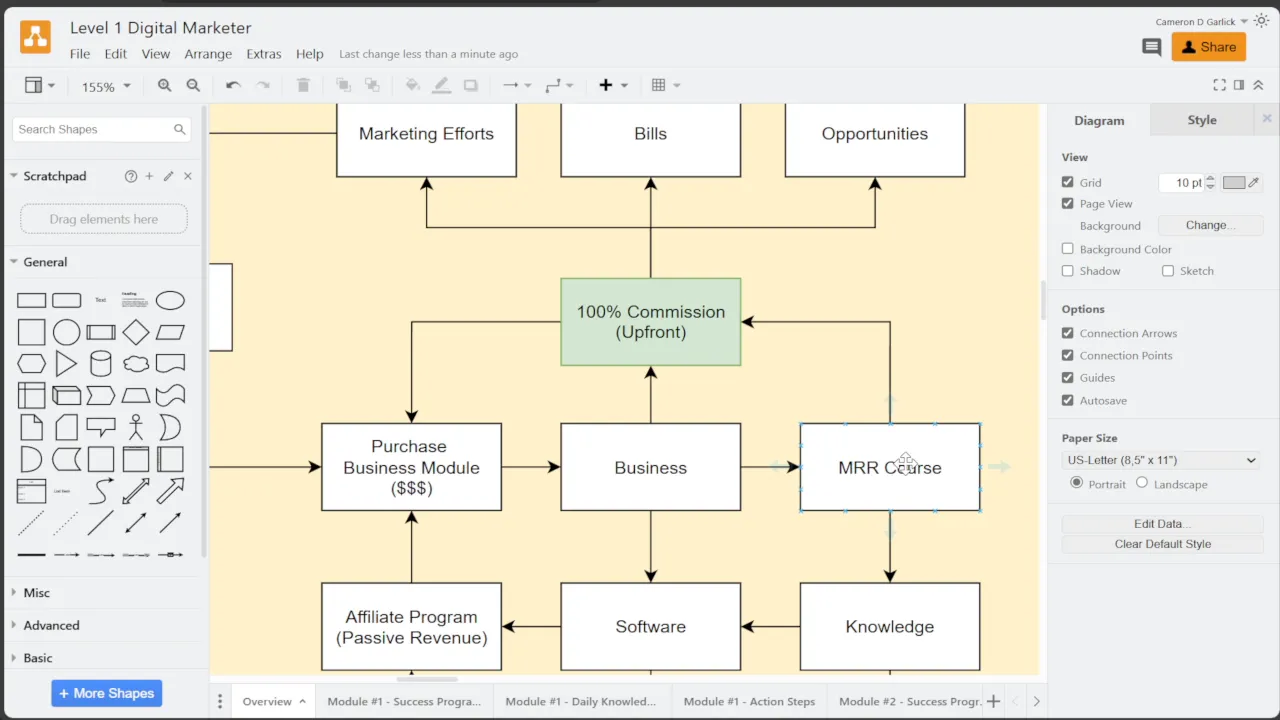Open Module #1 - Action Steps page tab

pyautogui.click(x=749, y=701)
